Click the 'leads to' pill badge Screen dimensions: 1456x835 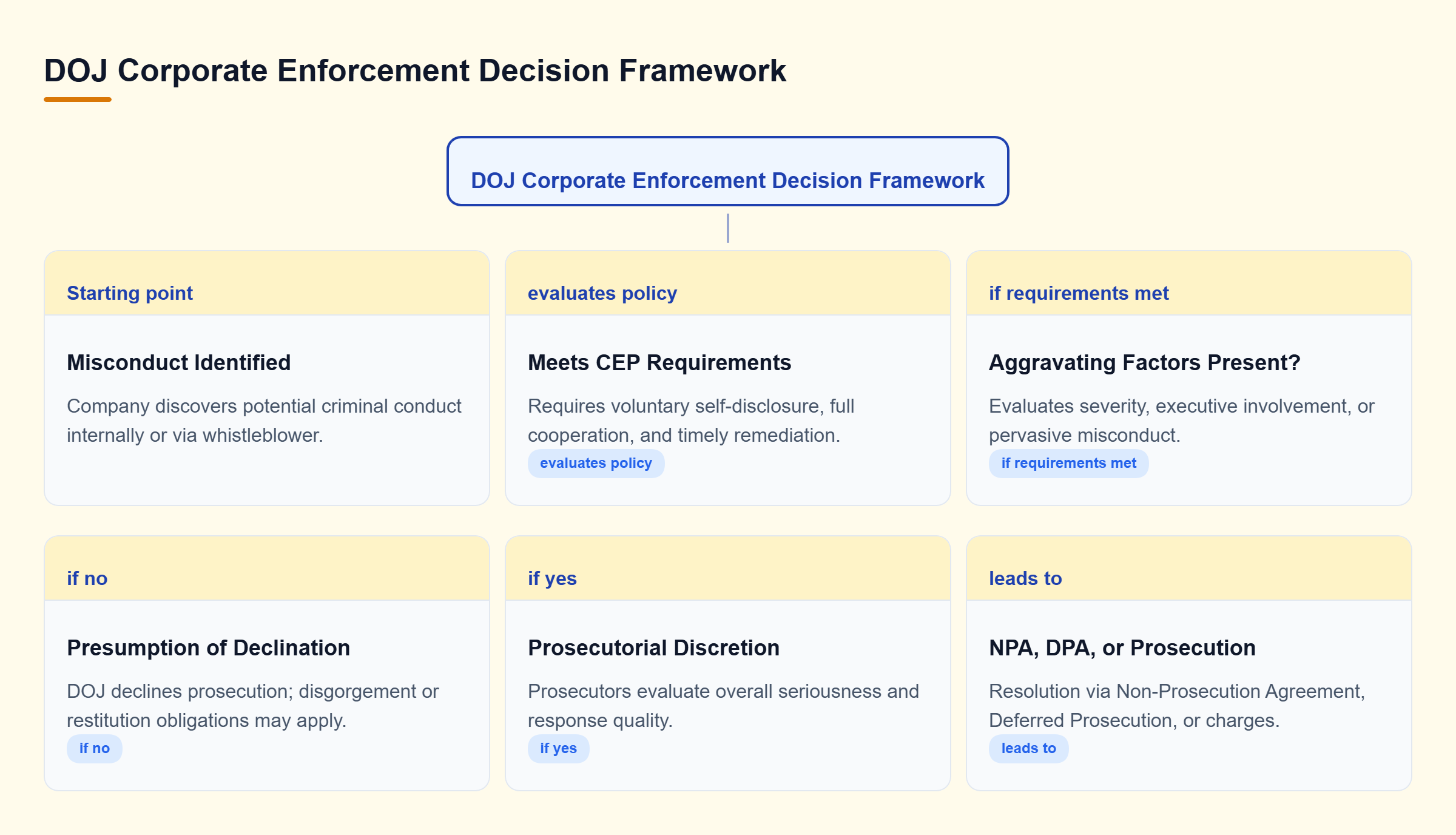click(1028, 748)
